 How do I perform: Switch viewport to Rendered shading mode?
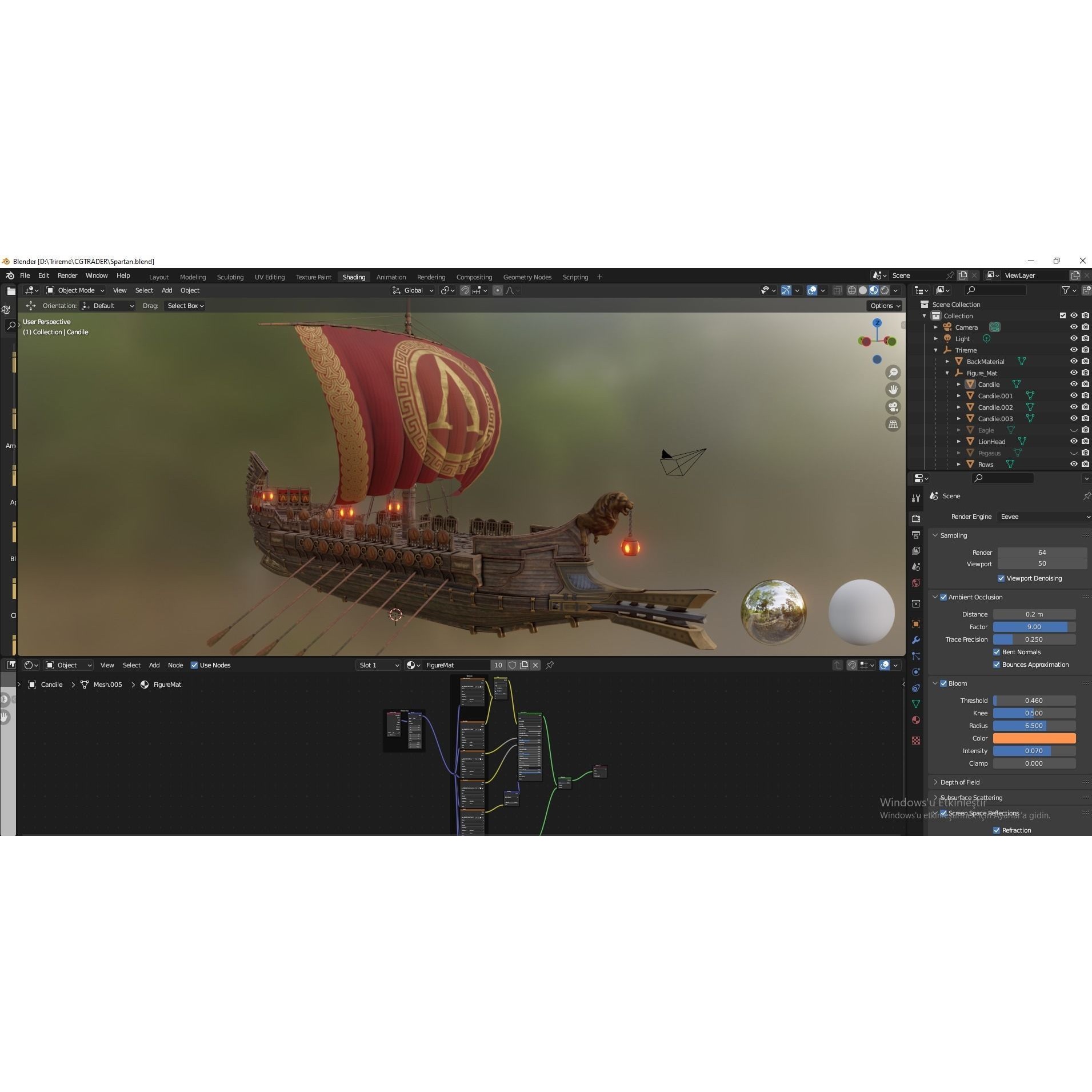click(883, 290)
